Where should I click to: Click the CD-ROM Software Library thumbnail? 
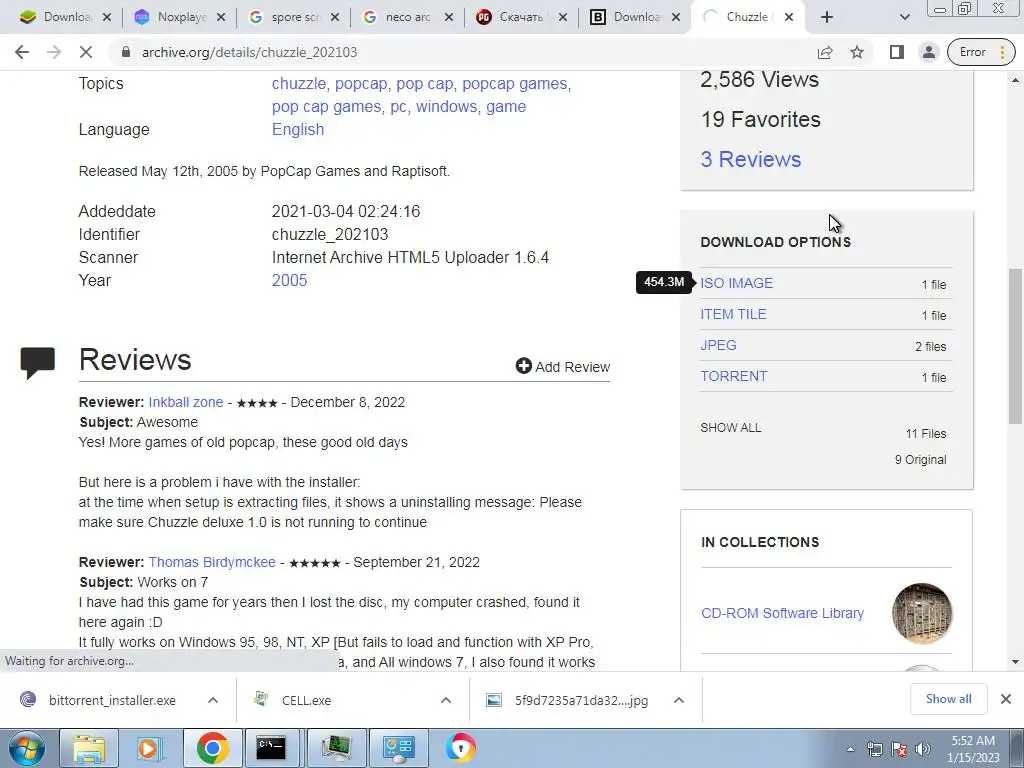click(921, 613)
